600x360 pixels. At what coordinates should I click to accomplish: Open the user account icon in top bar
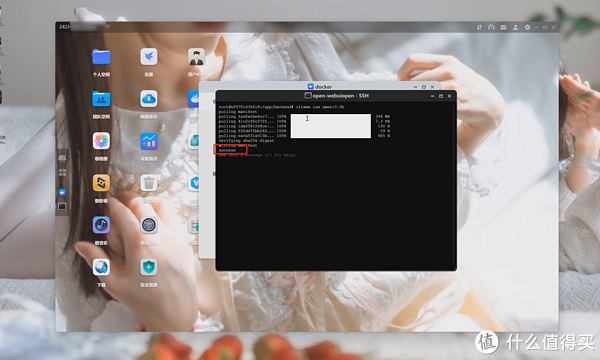pyautogui.click(x=515, y=28)
